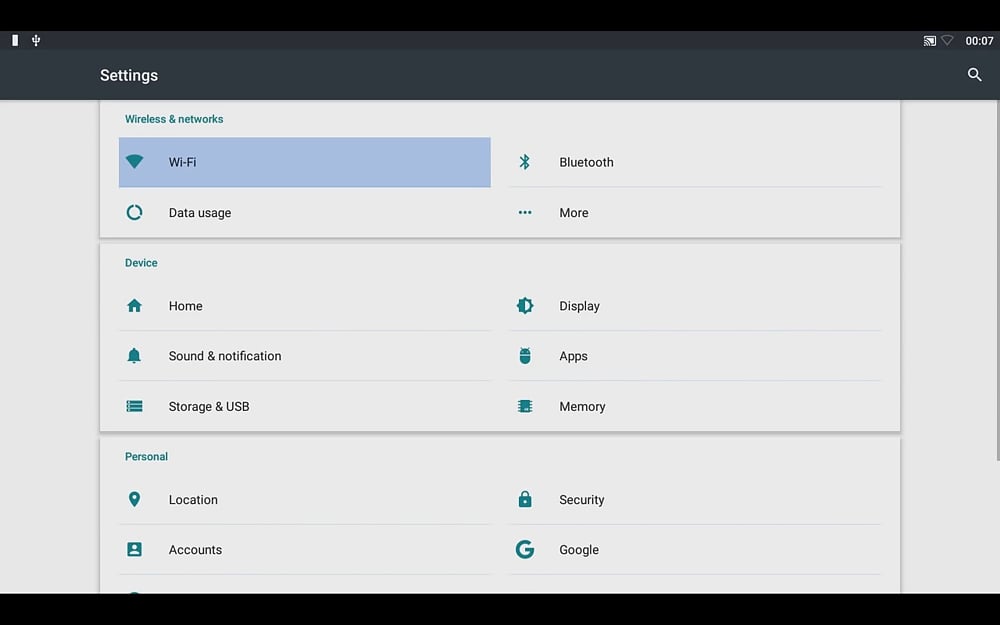Tap the three-dot More icon

point(525,212)
